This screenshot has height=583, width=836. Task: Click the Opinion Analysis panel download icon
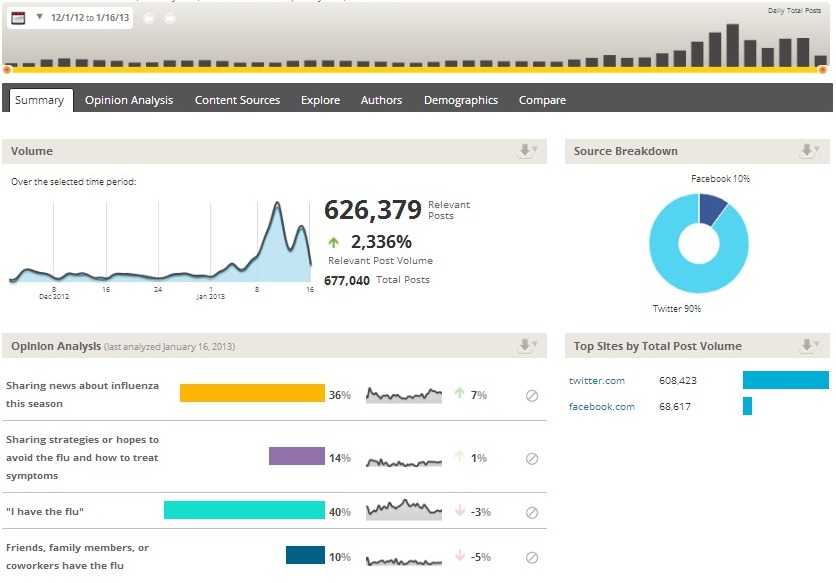(x=526, y=346)
